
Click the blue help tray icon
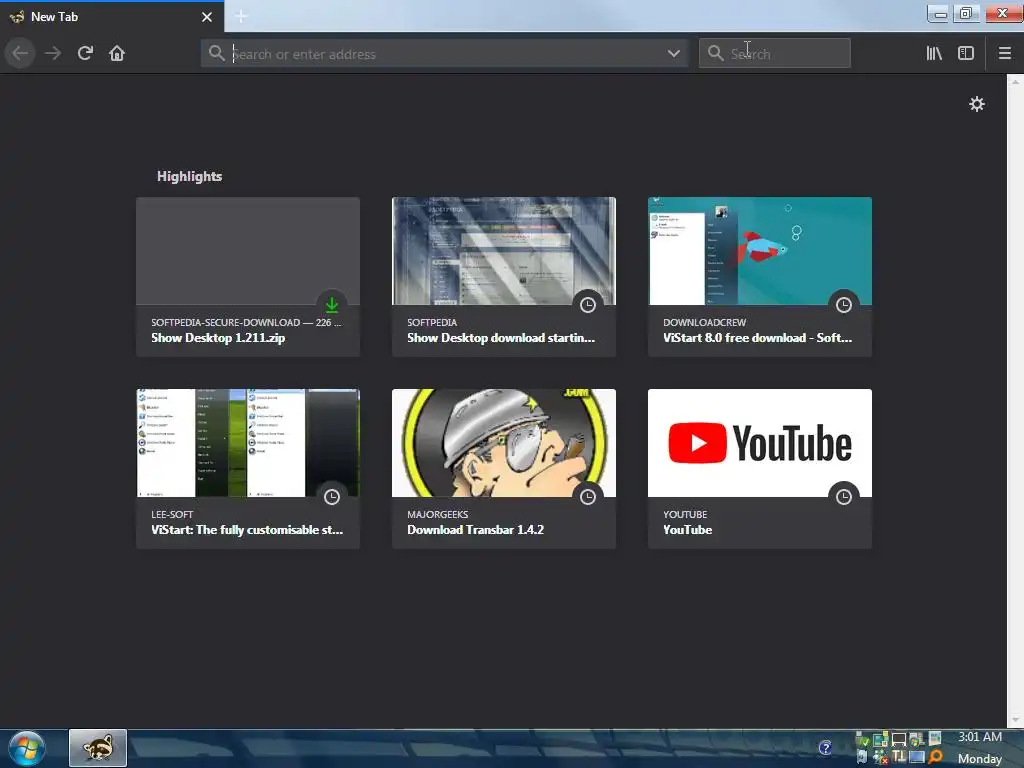825,747
